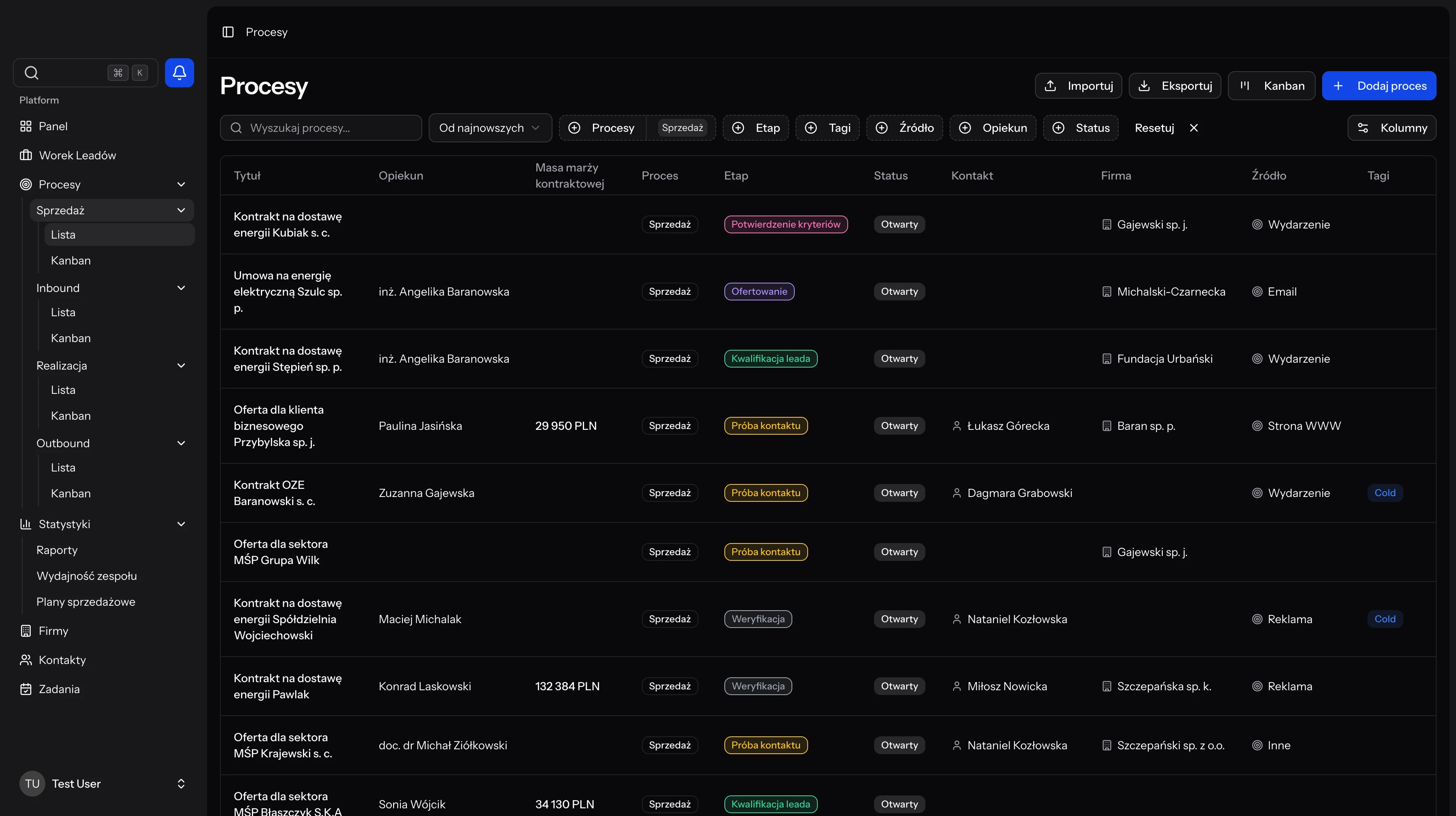Open Plany sprzedażowe from the sidebar
The image size is (1456, 816).
pyautogui.click(x=86, y=601)
